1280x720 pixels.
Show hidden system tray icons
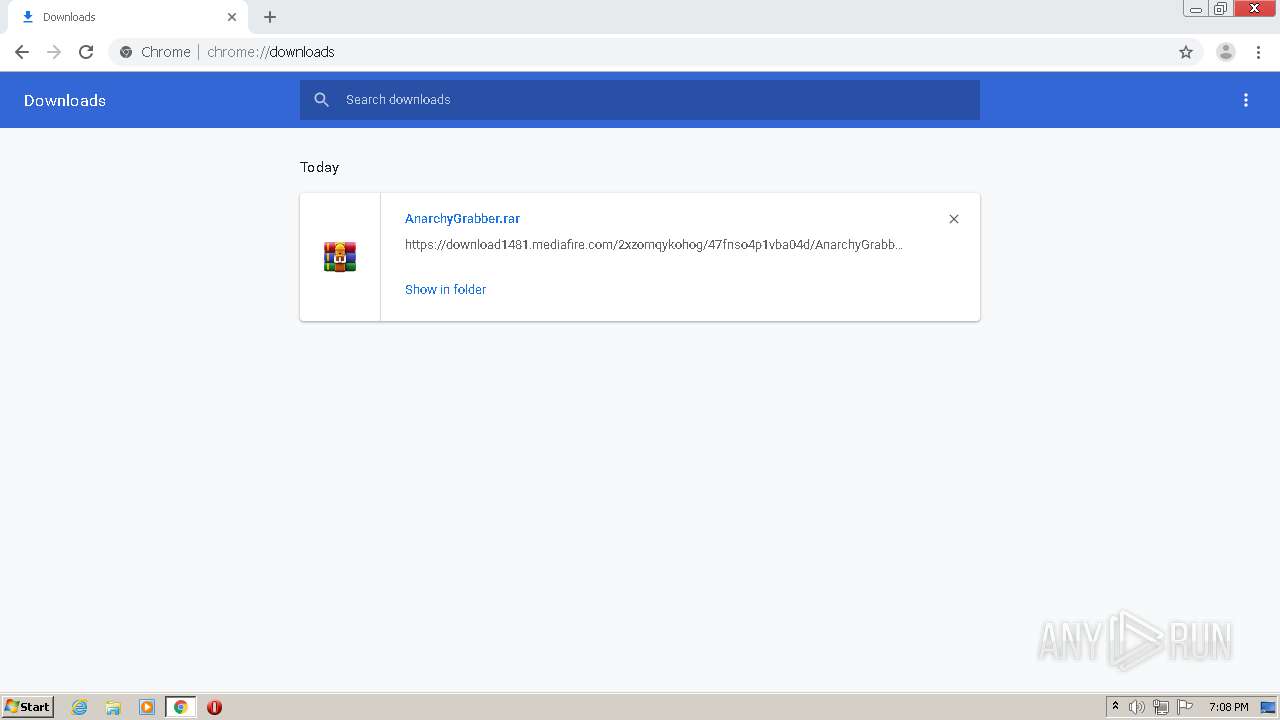(x=1116, y=707)
